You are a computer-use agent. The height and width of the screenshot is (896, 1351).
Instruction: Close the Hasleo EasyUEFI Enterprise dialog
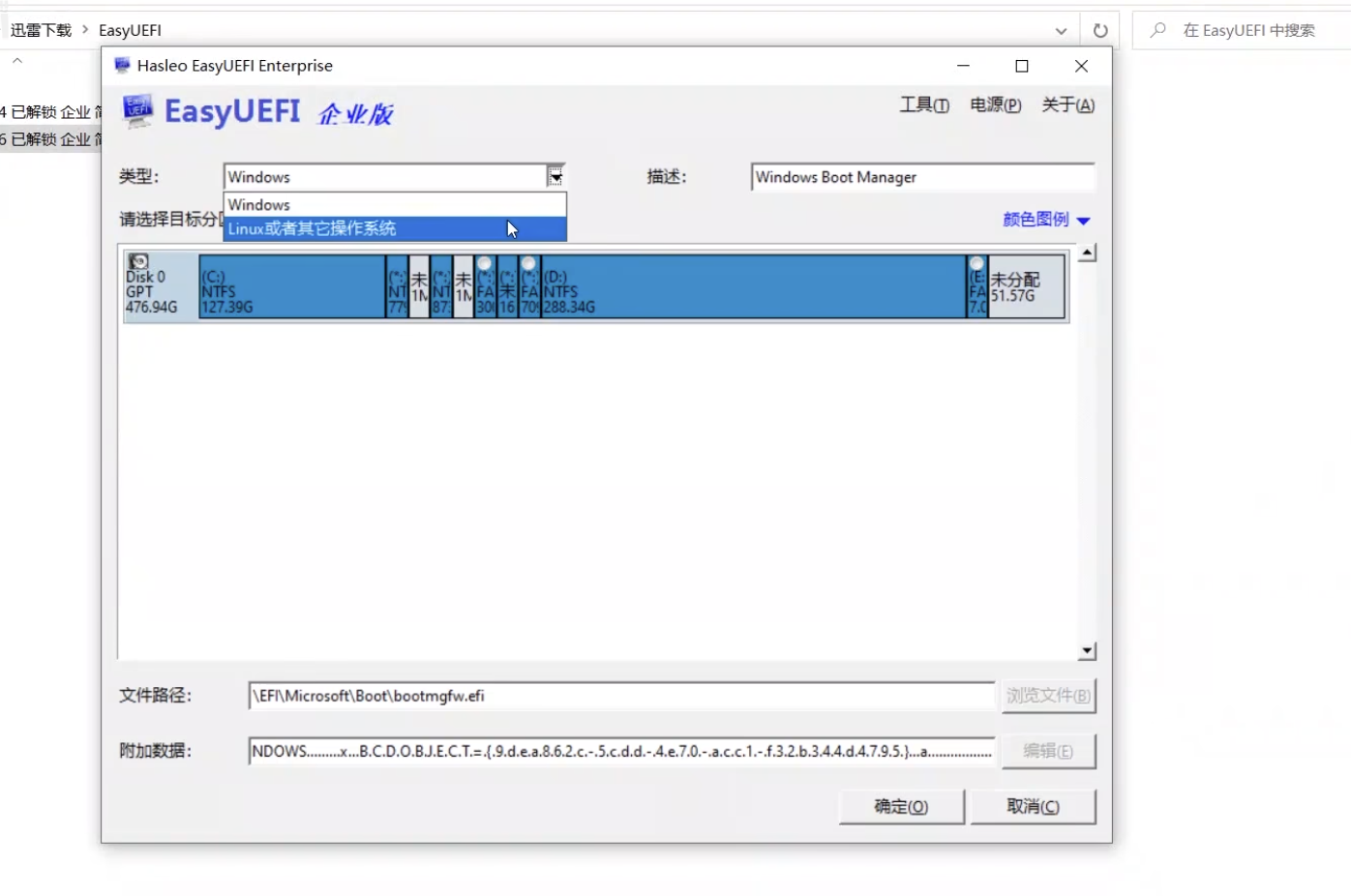[x=1081, y=66]
